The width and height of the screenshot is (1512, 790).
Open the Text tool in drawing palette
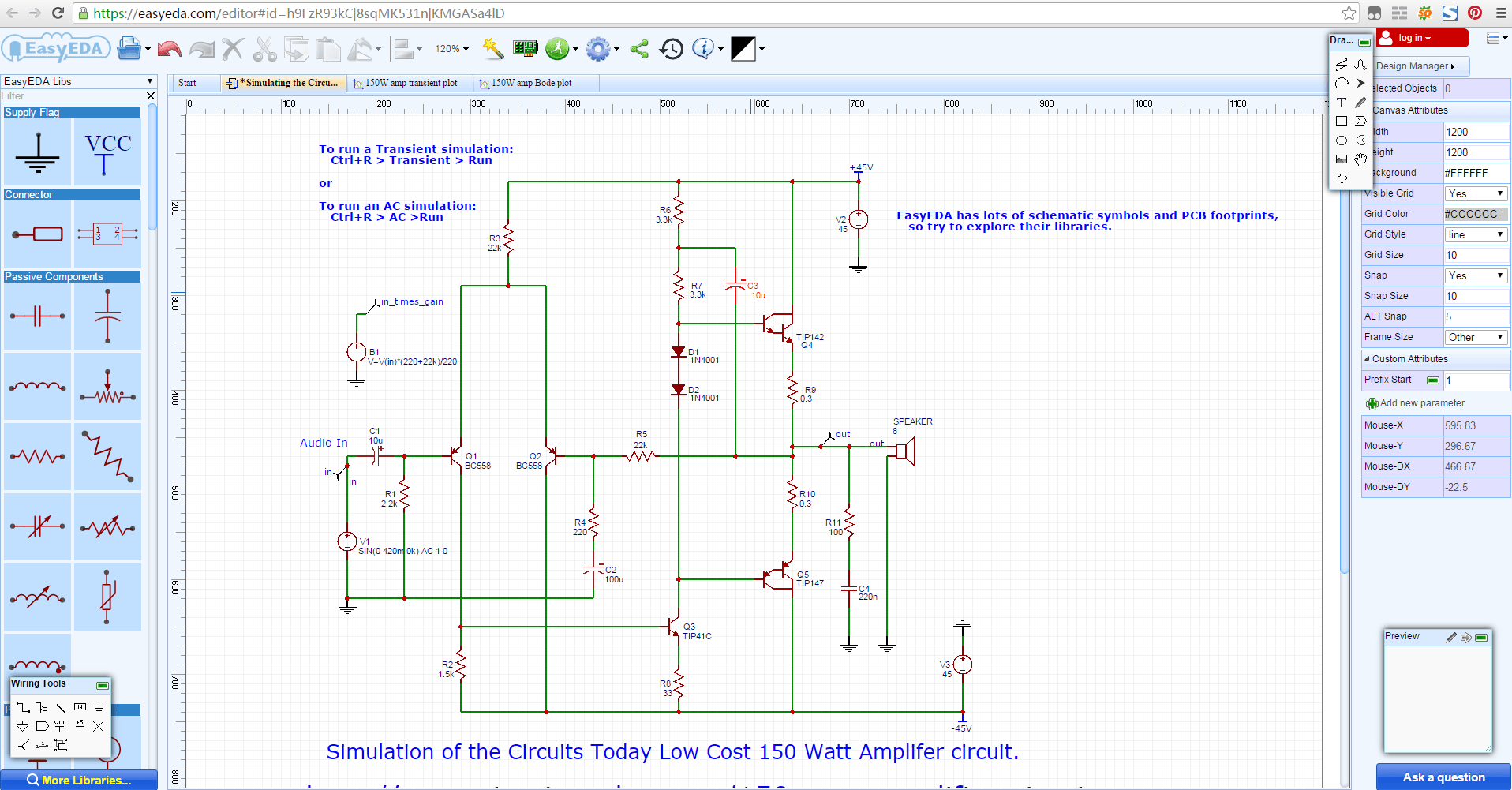coord(1342,103)
